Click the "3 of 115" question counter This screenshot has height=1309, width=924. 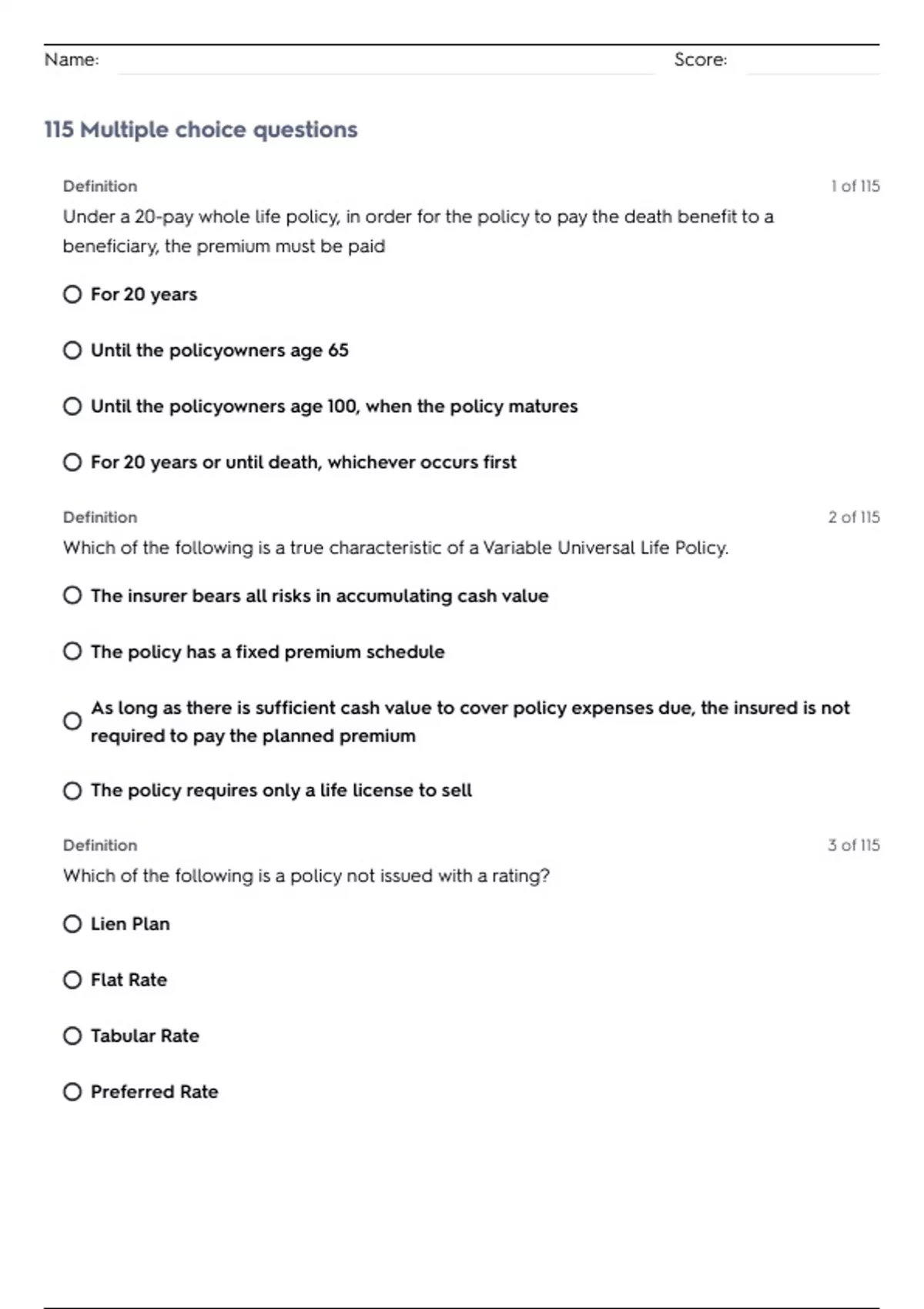(853, 845)
